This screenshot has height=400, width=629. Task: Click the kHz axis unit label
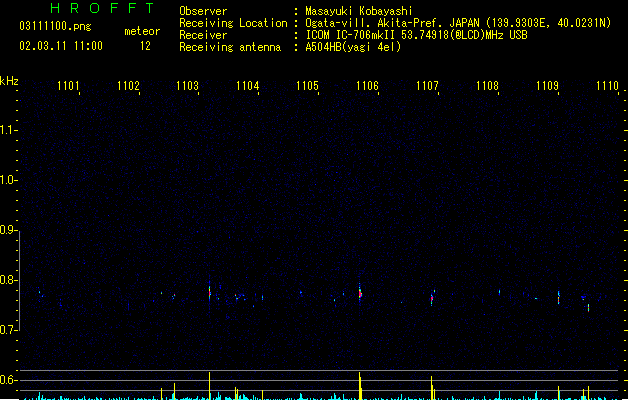click(9, 81)
